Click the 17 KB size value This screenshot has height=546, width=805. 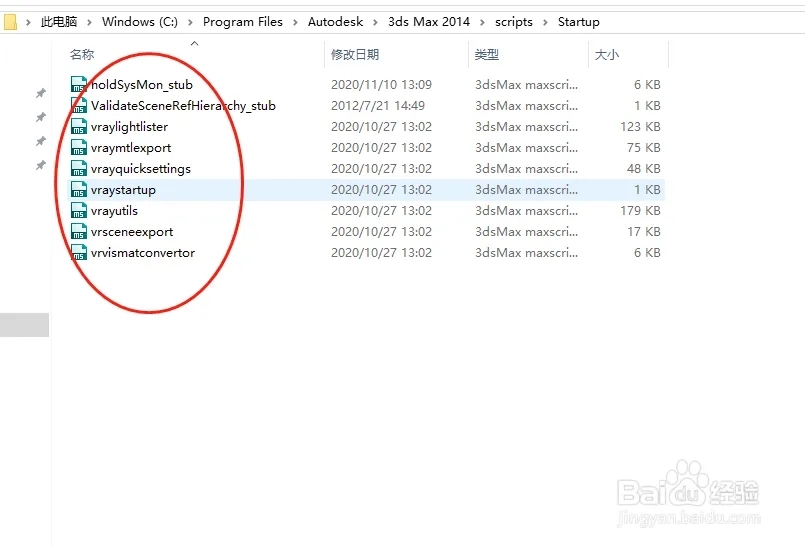point(644,232)
